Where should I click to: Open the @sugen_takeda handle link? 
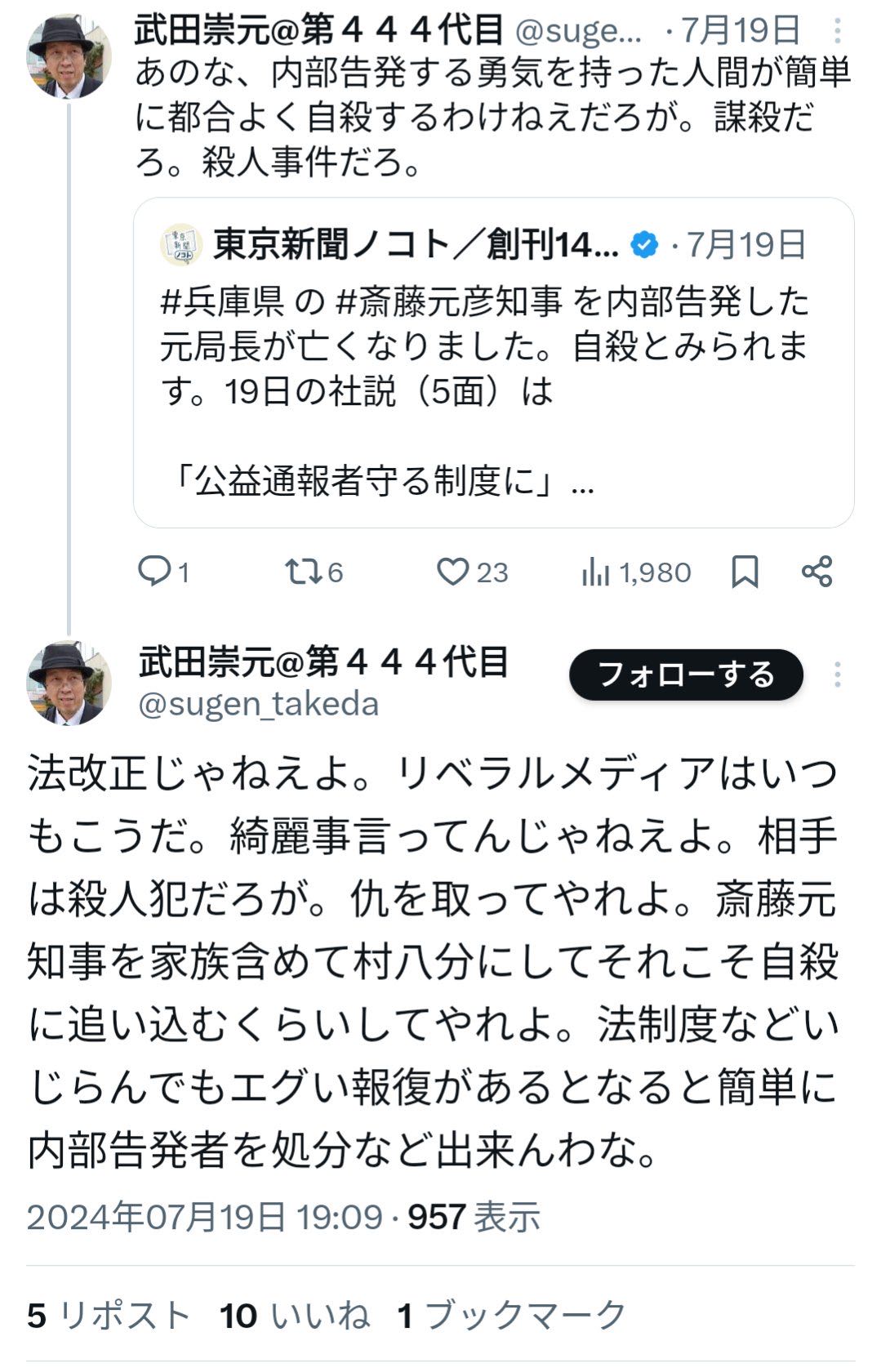tap(259, 704)
